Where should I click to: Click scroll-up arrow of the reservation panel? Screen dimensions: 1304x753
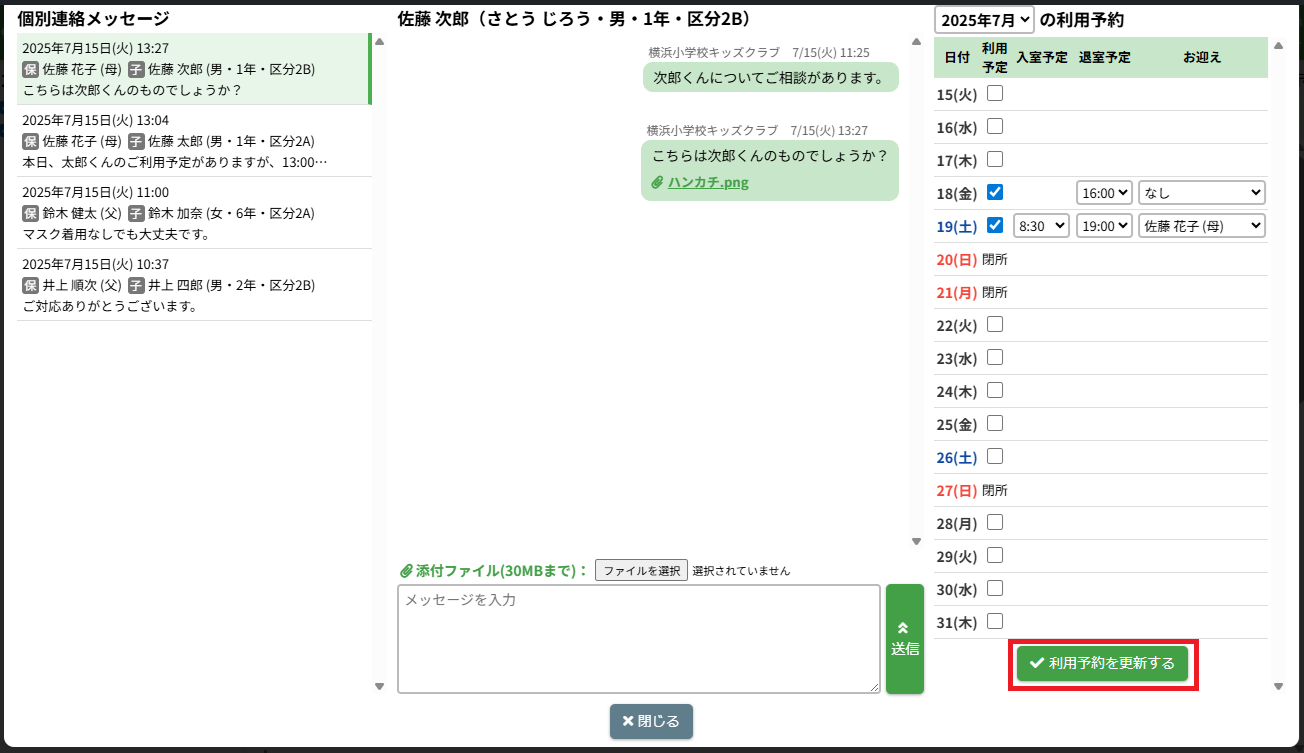pyautogui.click(x=1278, y=45)
